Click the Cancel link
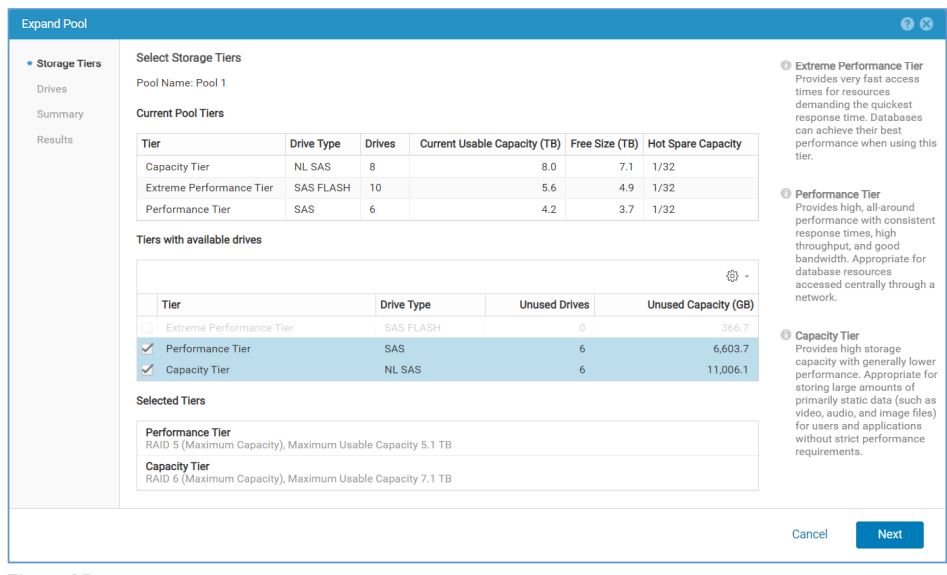This screenshot has height=575, width=947. pyautogui.click(x=809, y=534)
